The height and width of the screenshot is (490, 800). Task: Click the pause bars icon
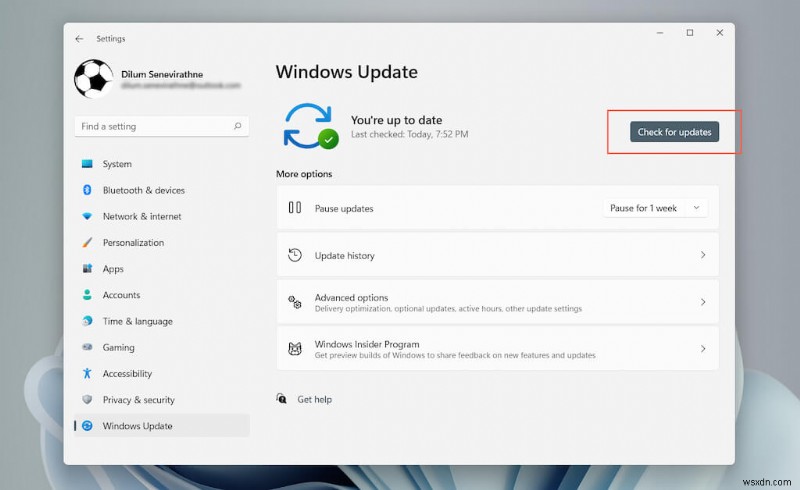coord(294,207)
